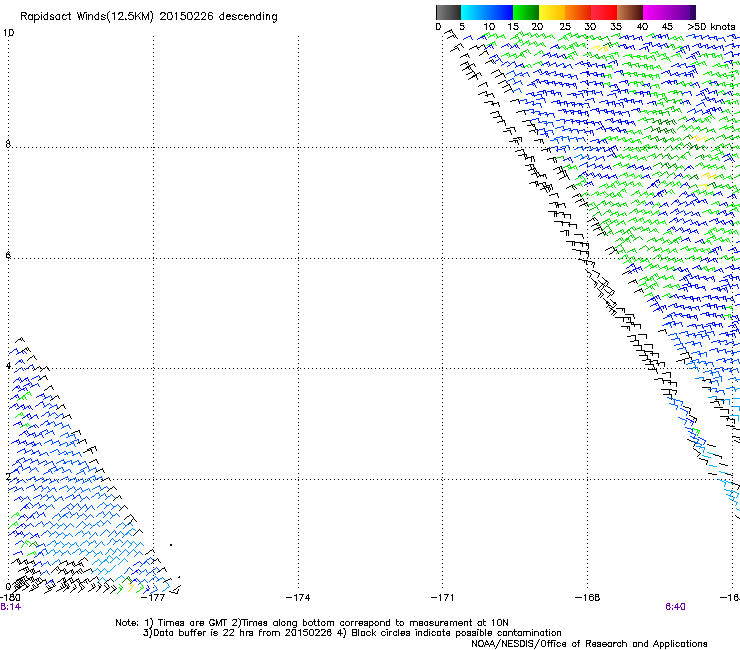Image resolution: width=740 pixels, height=650 pixels.
Task: Click the '>50 knots' legend label
Action: point(711,27)
